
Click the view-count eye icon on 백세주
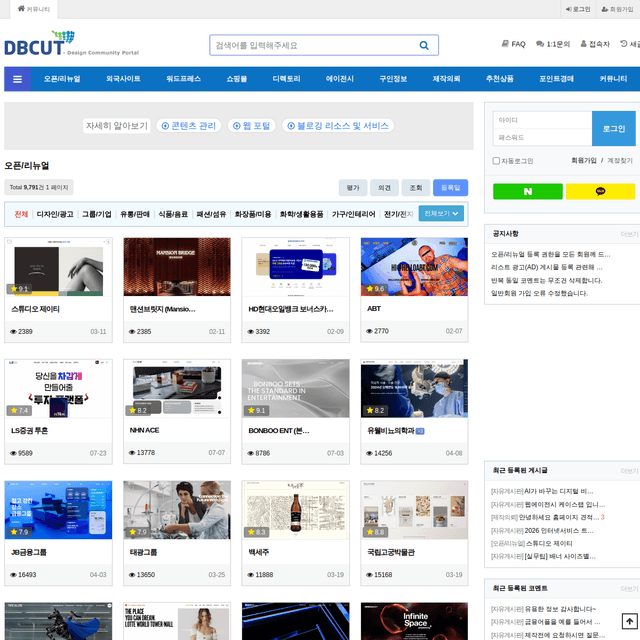tap(251, 575)
